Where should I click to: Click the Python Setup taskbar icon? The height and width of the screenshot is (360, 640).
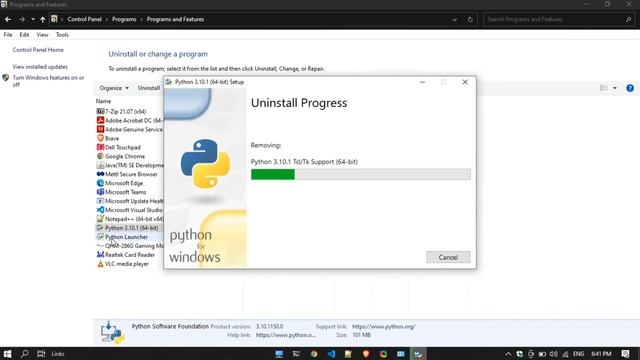418,354
